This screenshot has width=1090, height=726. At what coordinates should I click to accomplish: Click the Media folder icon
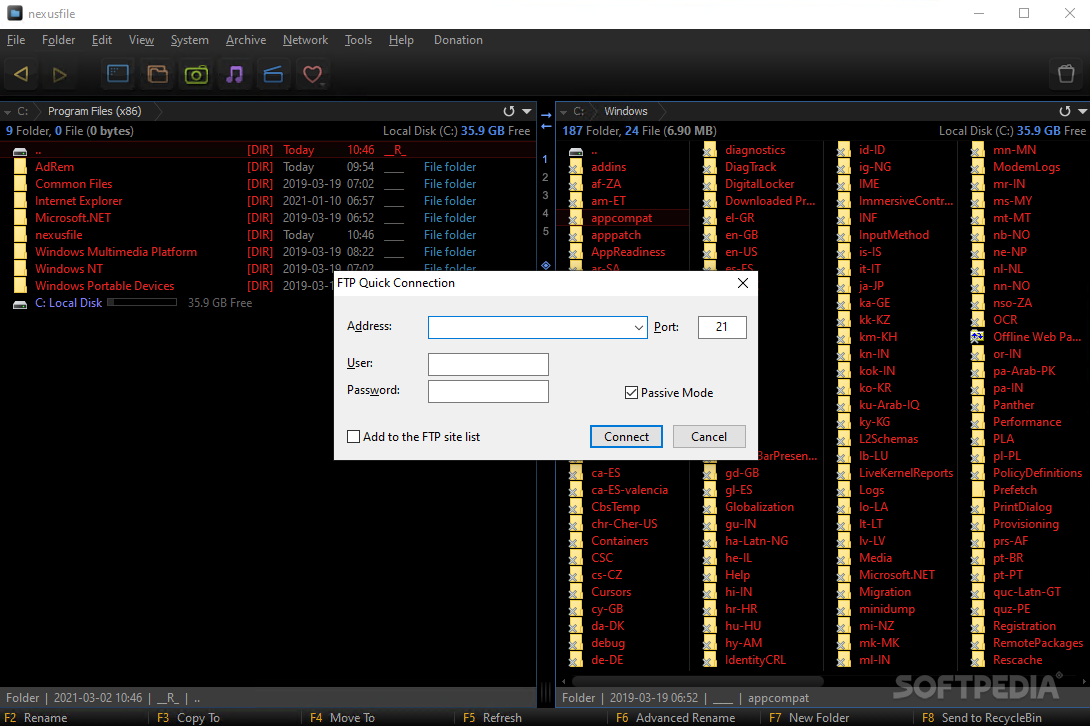(843, 558)
